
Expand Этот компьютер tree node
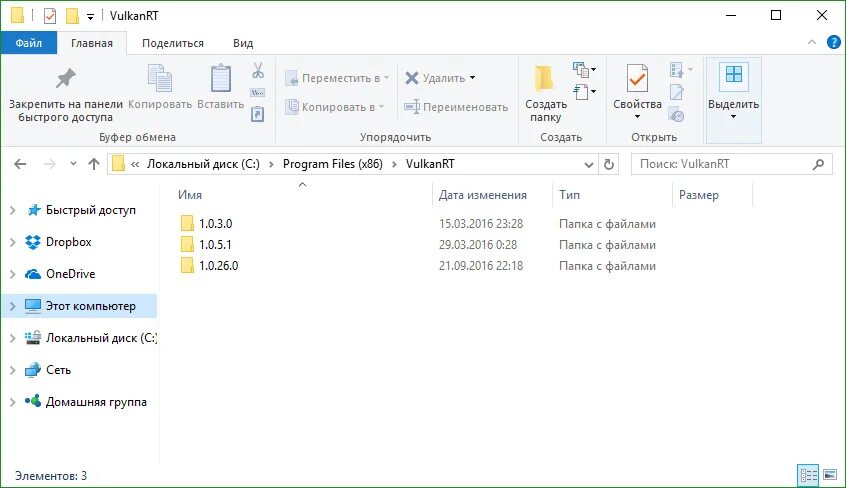(x=13, y=307)
